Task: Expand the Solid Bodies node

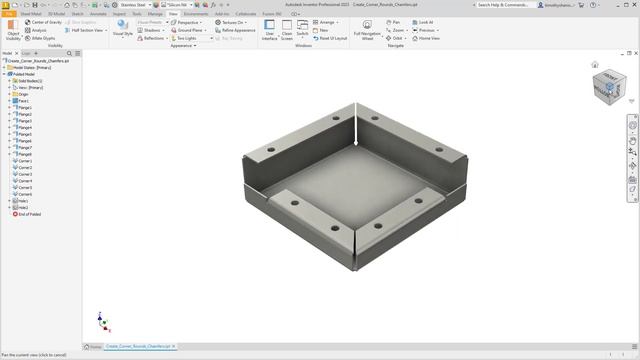Action: point(9,81)
